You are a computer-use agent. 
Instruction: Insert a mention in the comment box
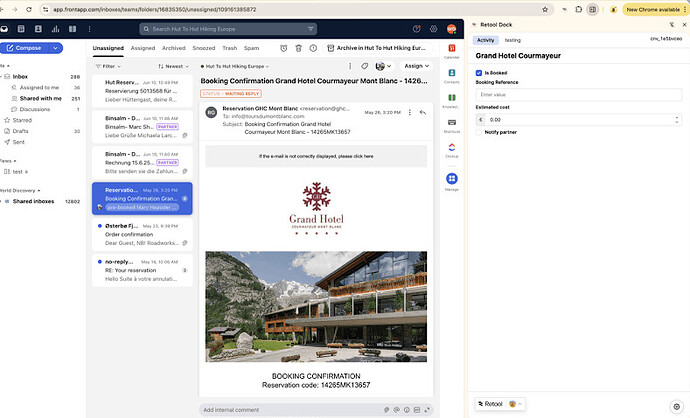pos(396,410)
